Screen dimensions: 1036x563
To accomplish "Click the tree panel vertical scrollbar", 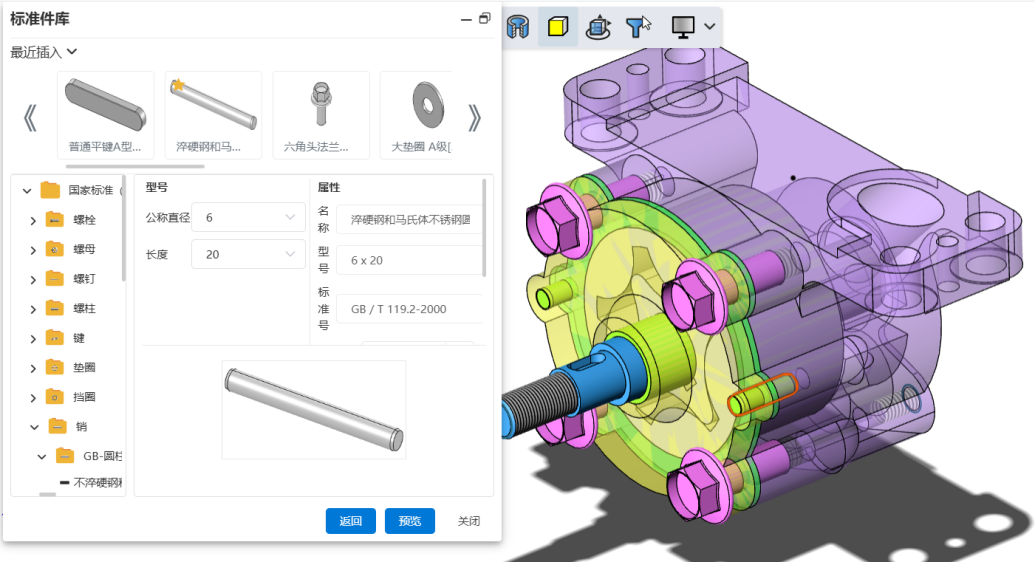I will [x=124, y=231].
